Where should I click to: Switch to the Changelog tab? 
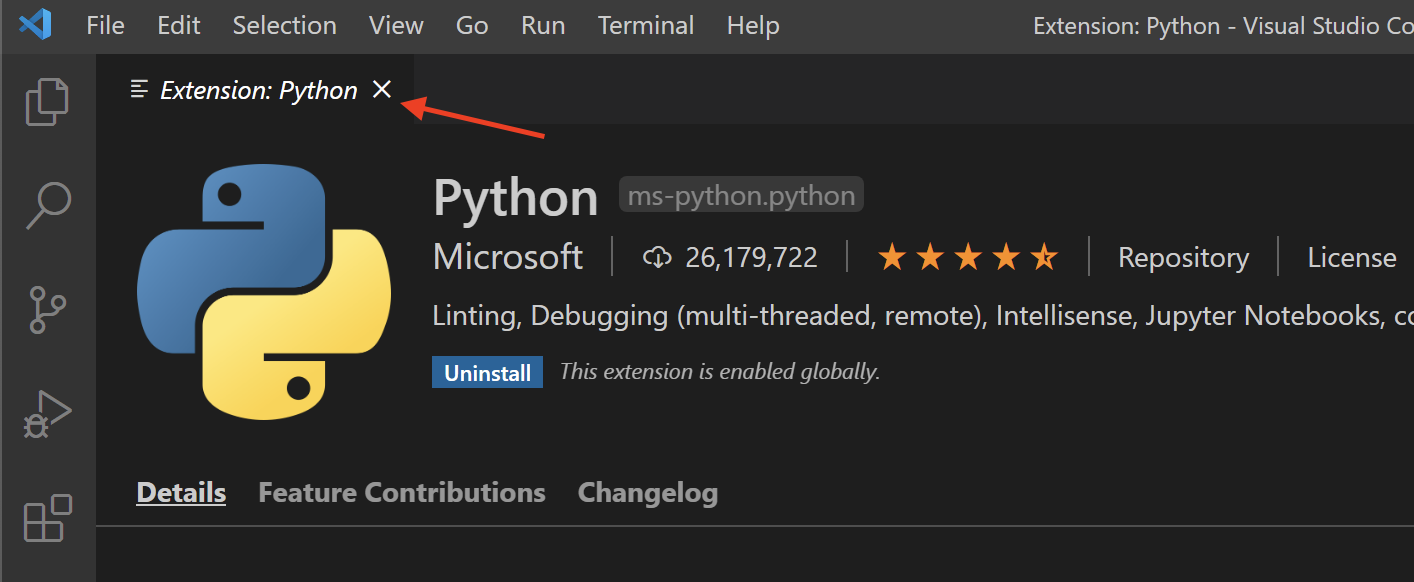pos(647,492)
